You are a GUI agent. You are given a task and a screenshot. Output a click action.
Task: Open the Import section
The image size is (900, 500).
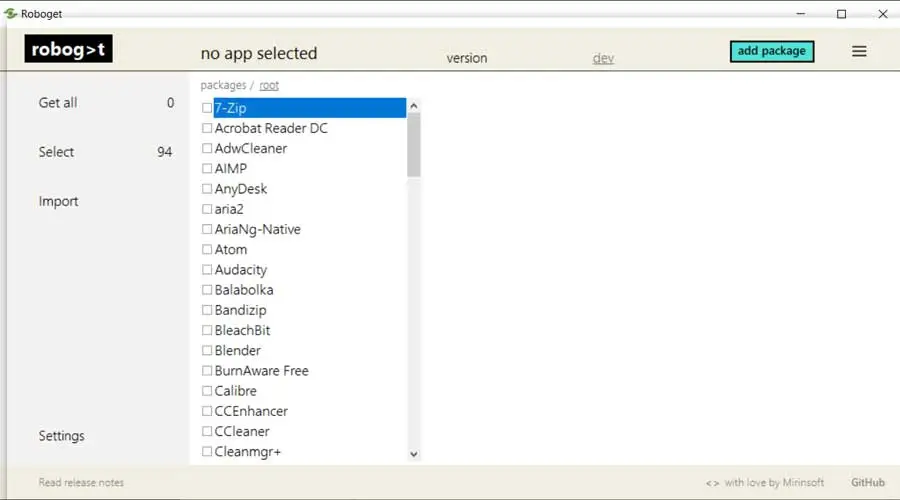click(58, 201)
